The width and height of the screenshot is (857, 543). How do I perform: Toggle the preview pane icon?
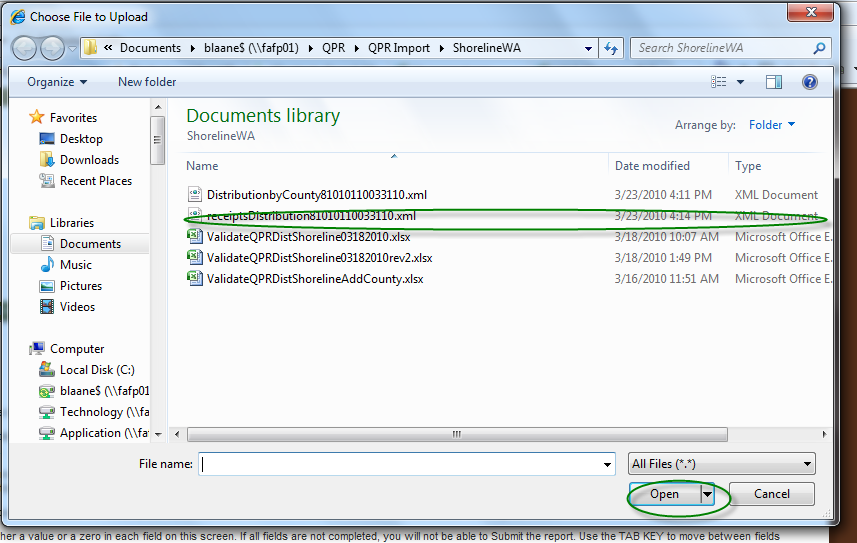773,82
